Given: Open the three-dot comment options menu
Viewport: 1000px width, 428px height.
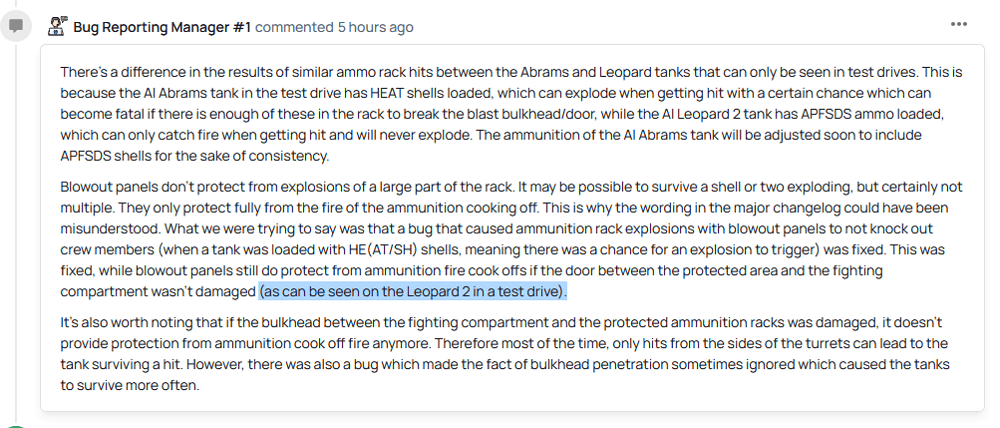Looking at the screenshot, I should [959, 24].
